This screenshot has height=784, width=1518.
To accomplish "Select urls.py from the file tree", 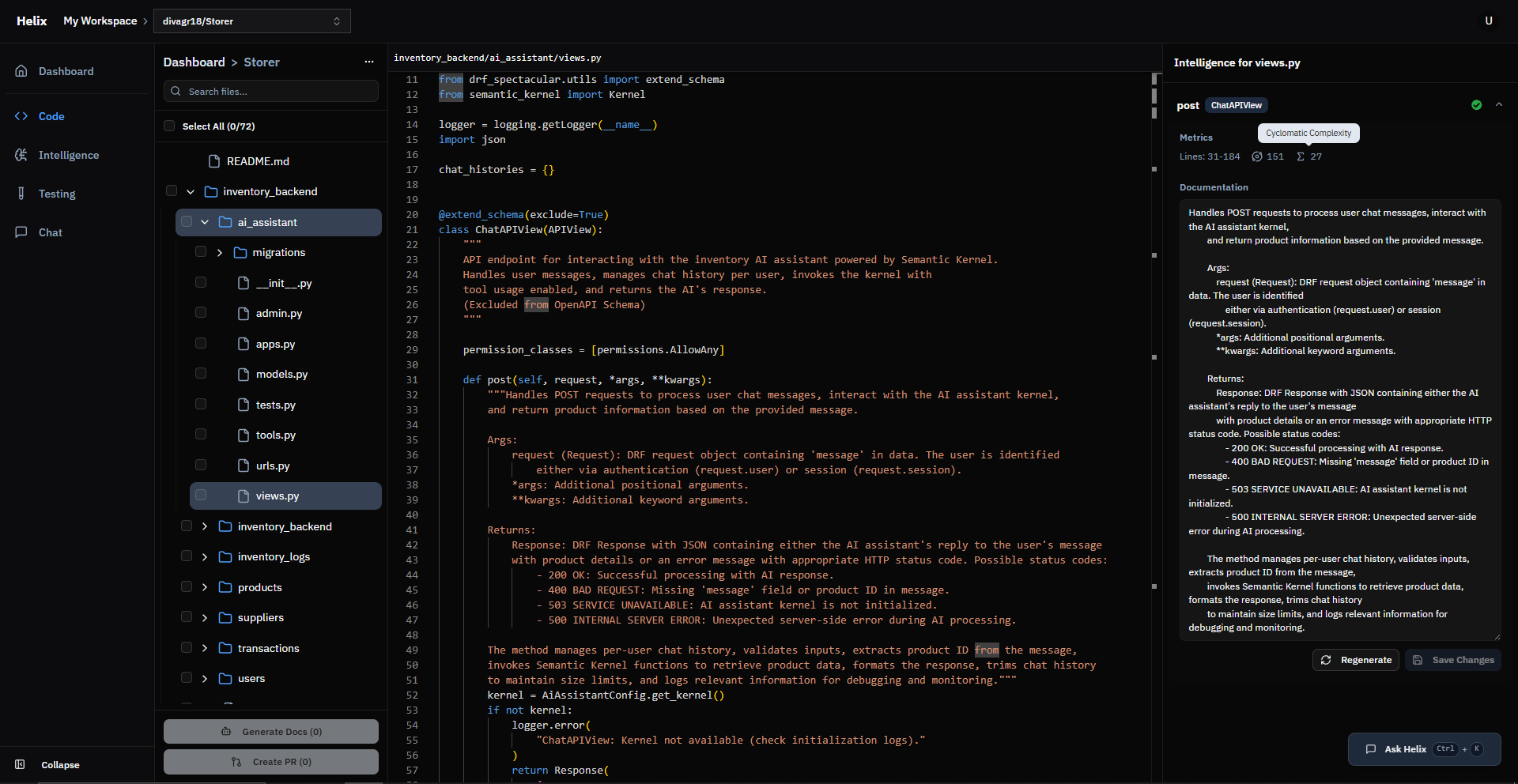I will [273, 465].
